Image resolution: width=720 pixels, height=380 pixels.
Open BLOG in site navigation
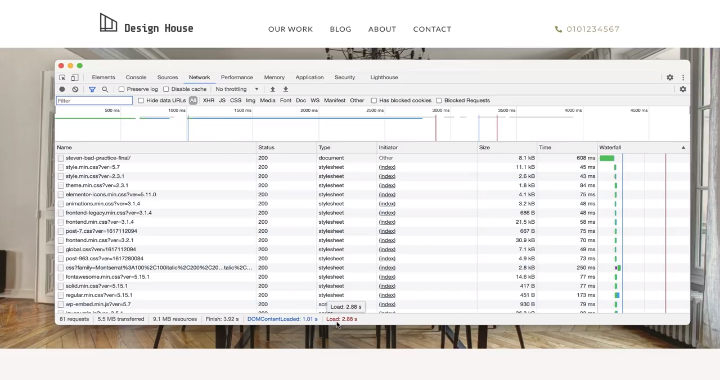tap(340, 29)
